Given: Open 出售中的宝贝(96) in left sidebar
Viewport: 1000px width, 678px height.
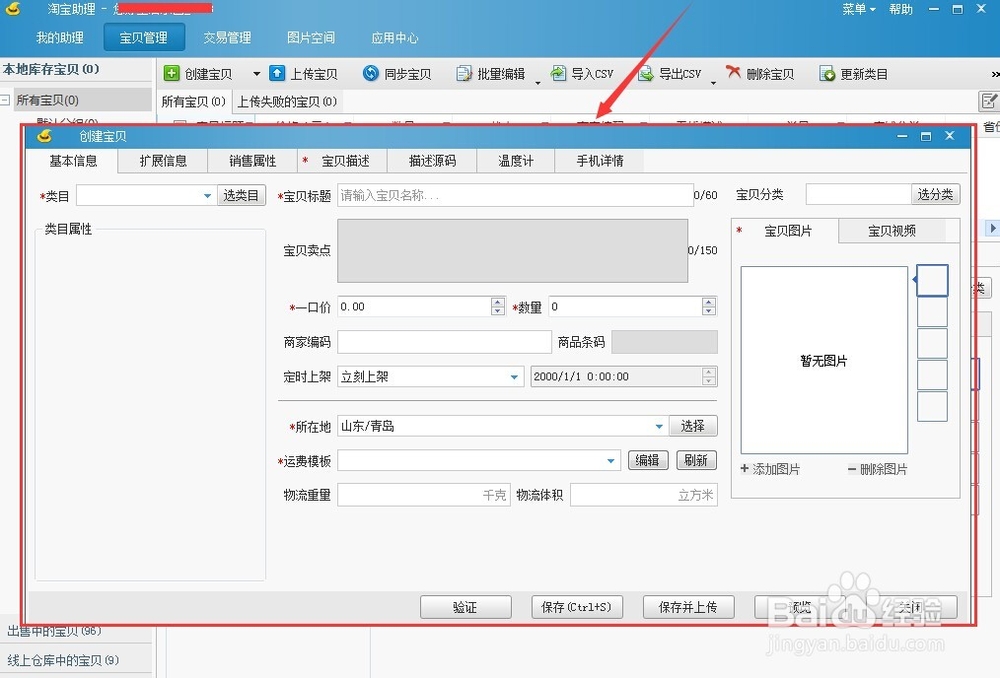Looking at the screenshot, I should tap(55, 631).
